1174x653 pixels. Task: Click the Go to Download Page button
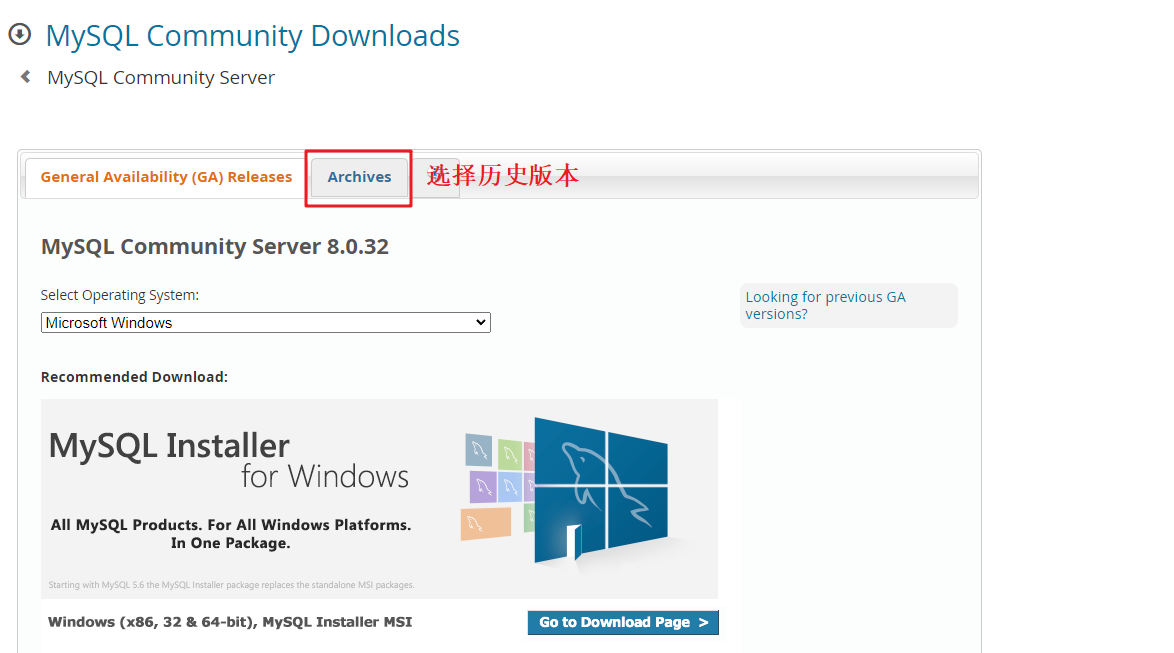[623, 622]
